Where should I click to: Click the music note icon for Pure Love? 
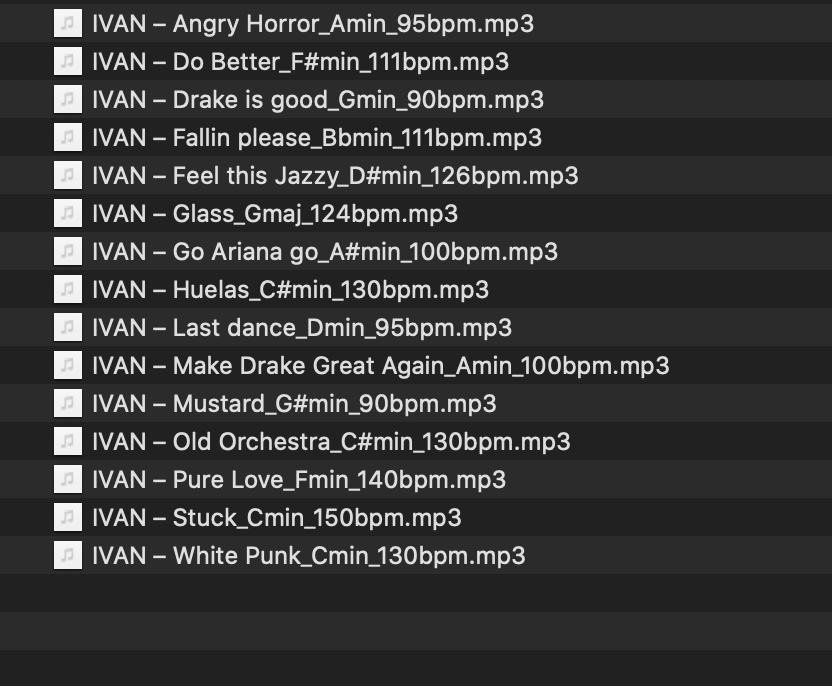pos(67,479)
